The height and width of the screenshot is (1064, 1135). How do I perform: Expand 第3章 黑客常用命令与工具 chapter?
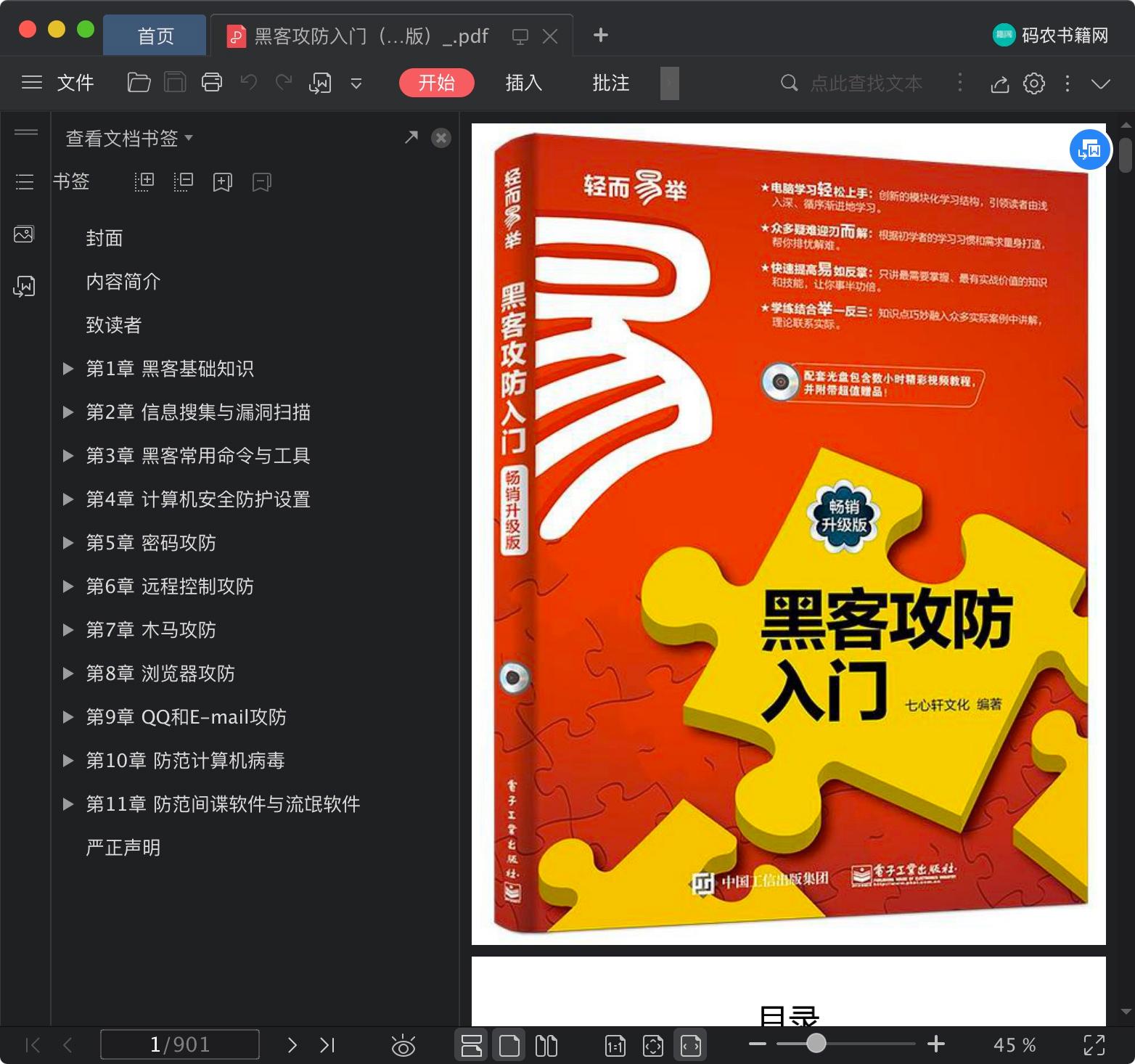68,456
